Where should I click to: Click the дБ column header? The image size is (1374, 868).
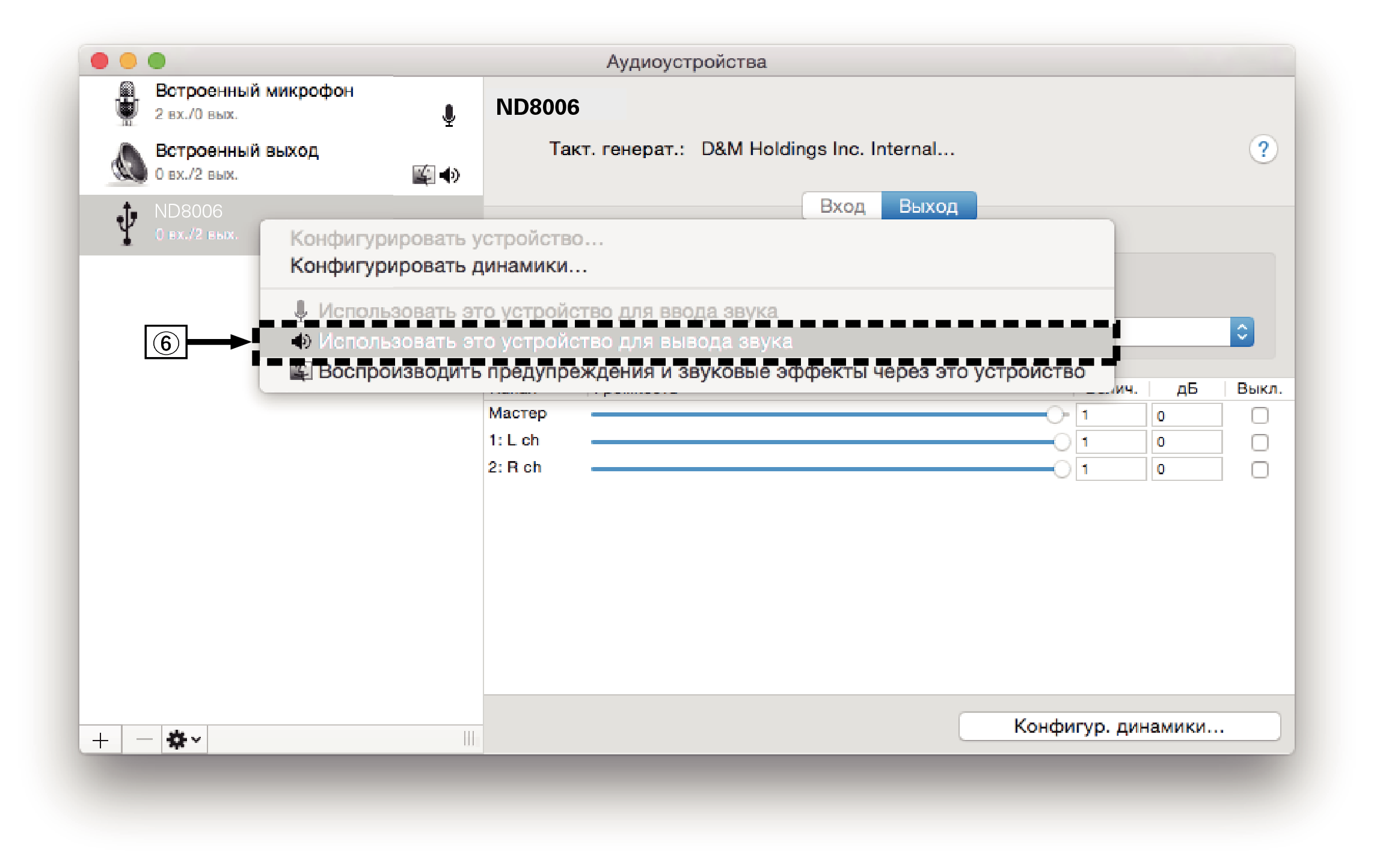click(x=1187, y=389)
